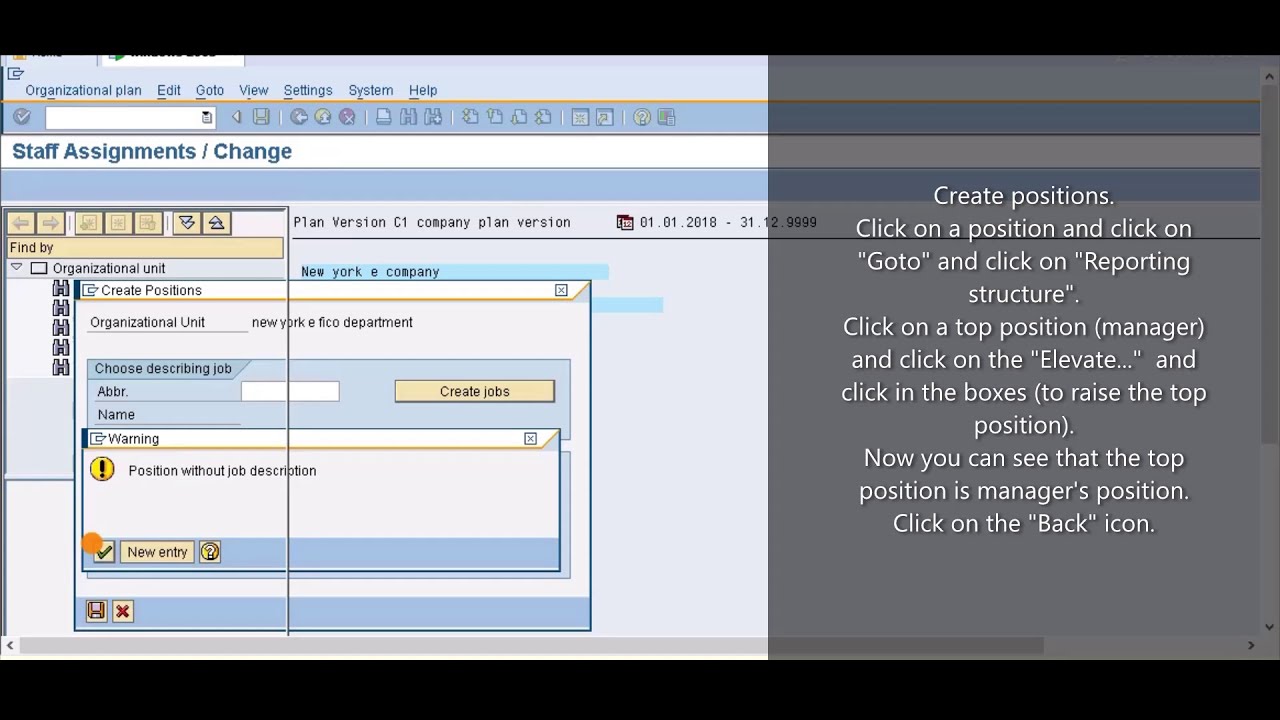The height and width of the screenshot is (720, 1280).
Task: Click the Customize local layout icon
Action: [667, 118]
